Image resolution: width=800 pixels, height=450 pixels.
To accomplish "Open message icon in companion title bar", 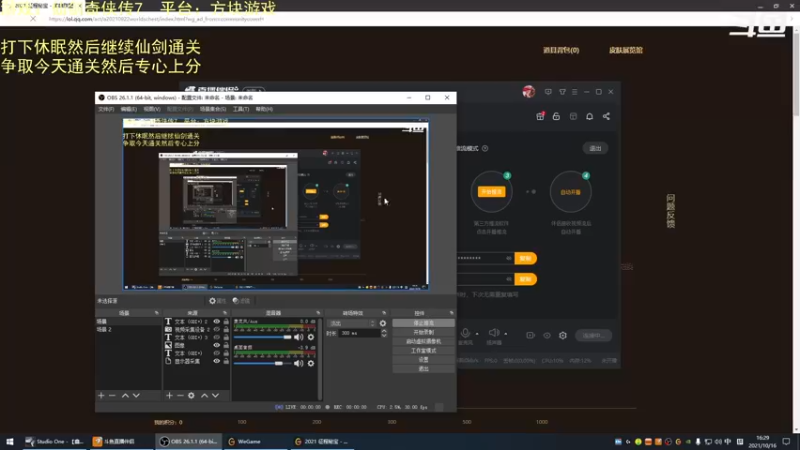I will point(548,92).
